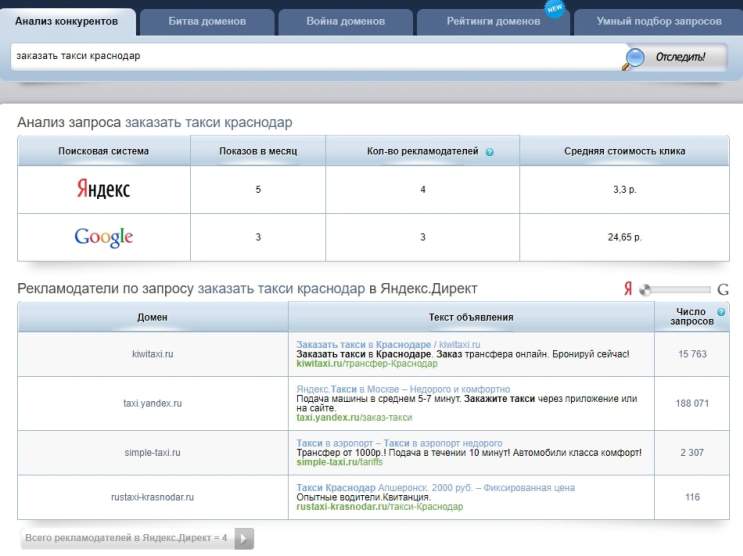Viewport: 743px width, 556px height.
Task: Click the Google logo in the table
Action: [103, 237]
